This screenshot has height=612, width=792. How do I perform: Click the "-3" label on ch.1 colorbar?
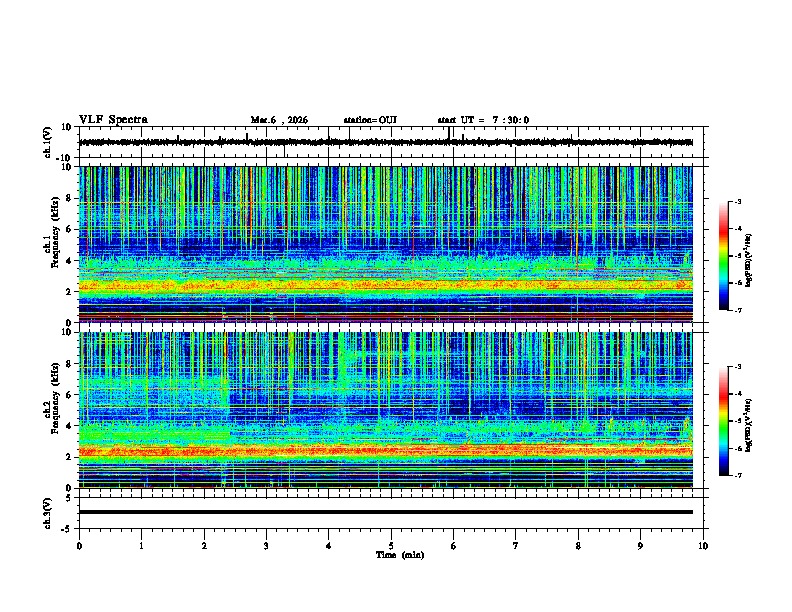738,202
